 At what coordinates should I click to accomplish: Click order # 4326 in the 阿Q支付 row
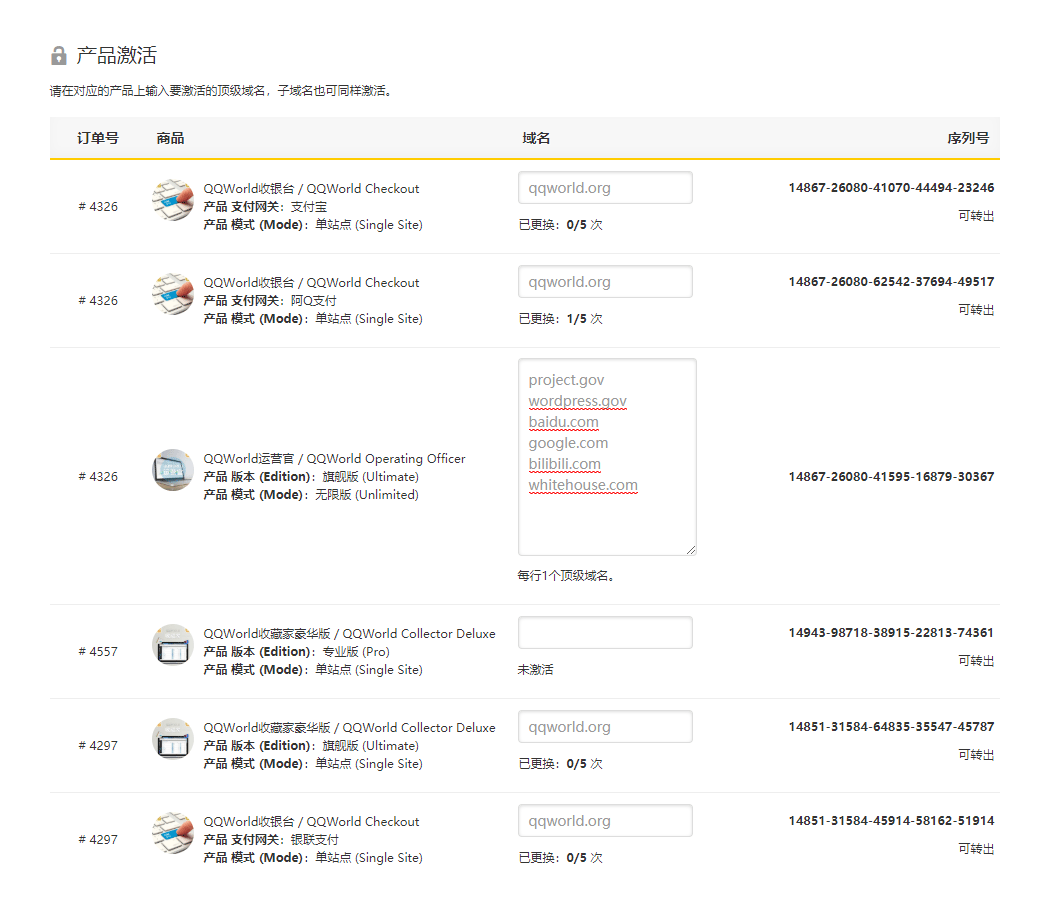(x=98, y=300)
